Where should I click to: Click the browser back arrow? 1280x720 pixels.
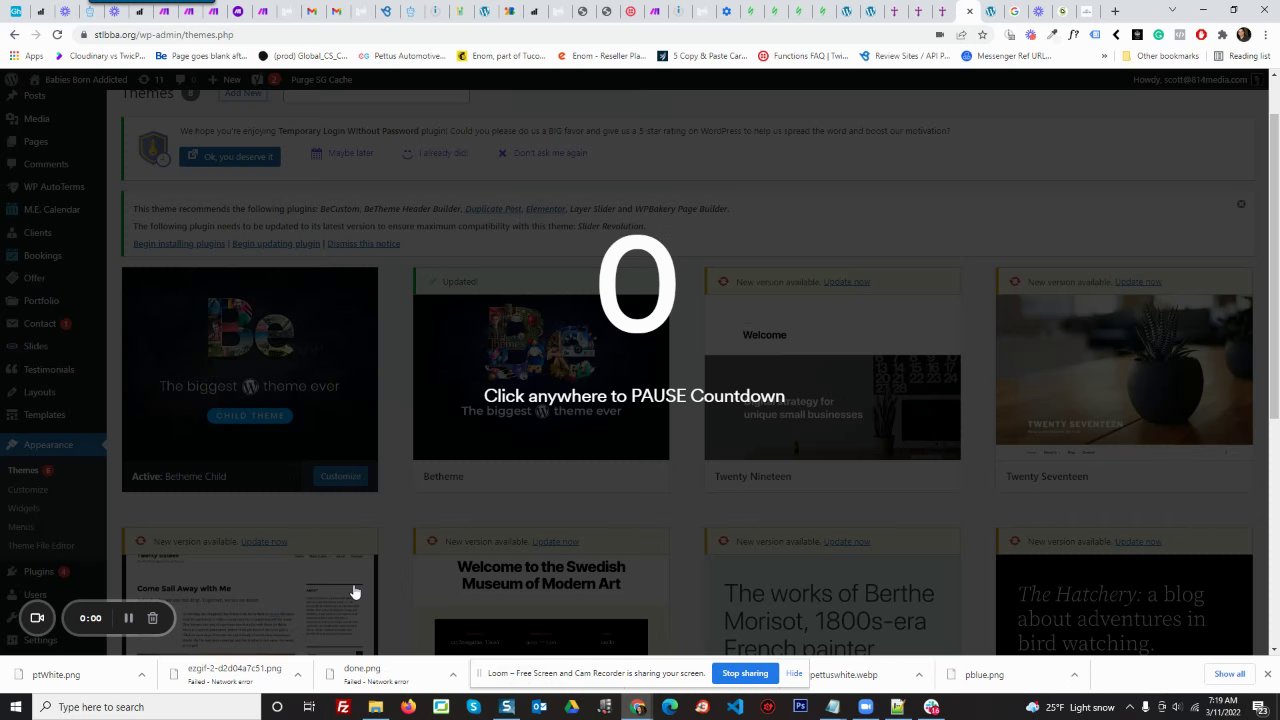point(14,35)
